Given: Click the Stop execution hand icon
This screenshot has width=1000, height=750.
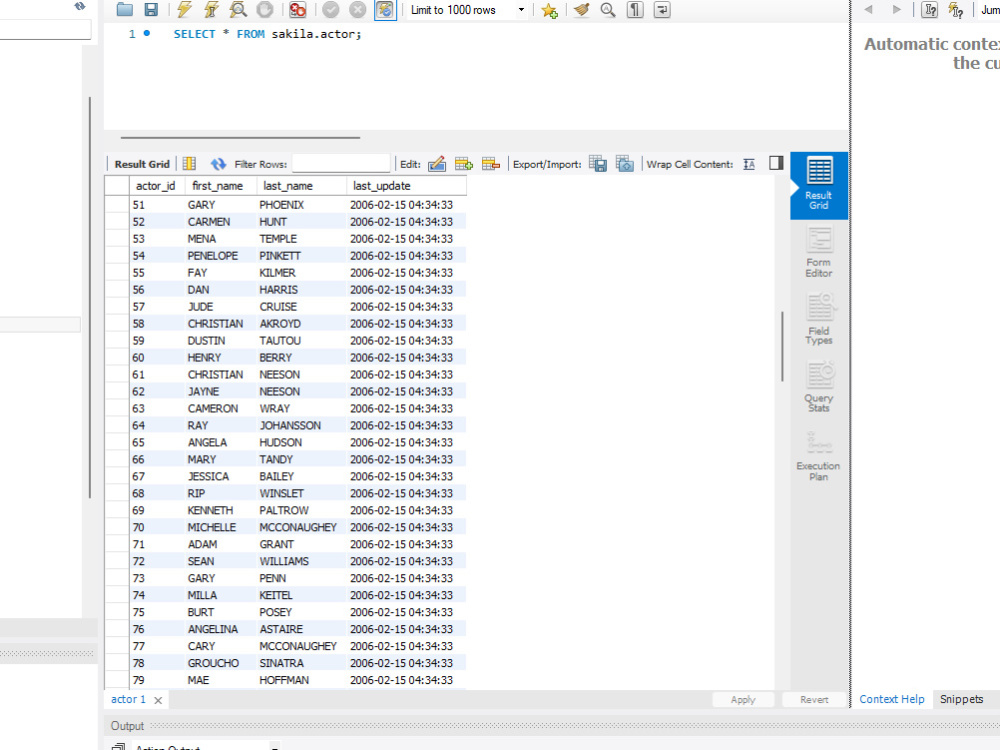Looking at the screenshot, I should pos(265,10).
